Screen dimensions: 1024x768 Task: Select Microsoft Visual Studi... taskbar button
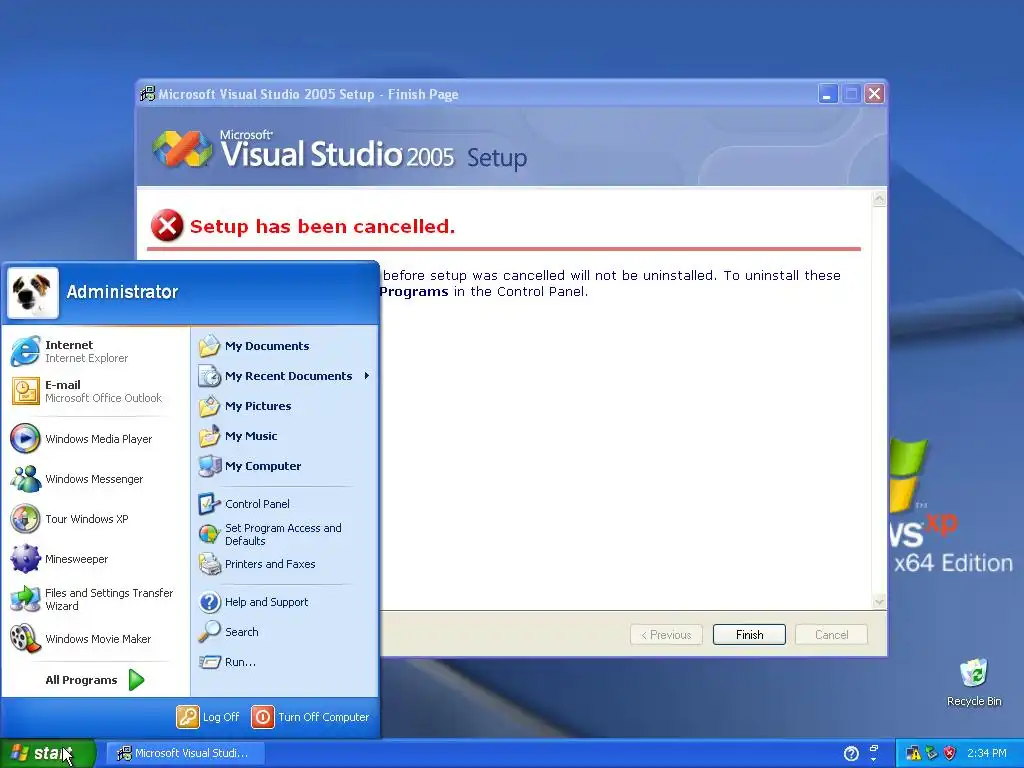(x=185, y=754)
